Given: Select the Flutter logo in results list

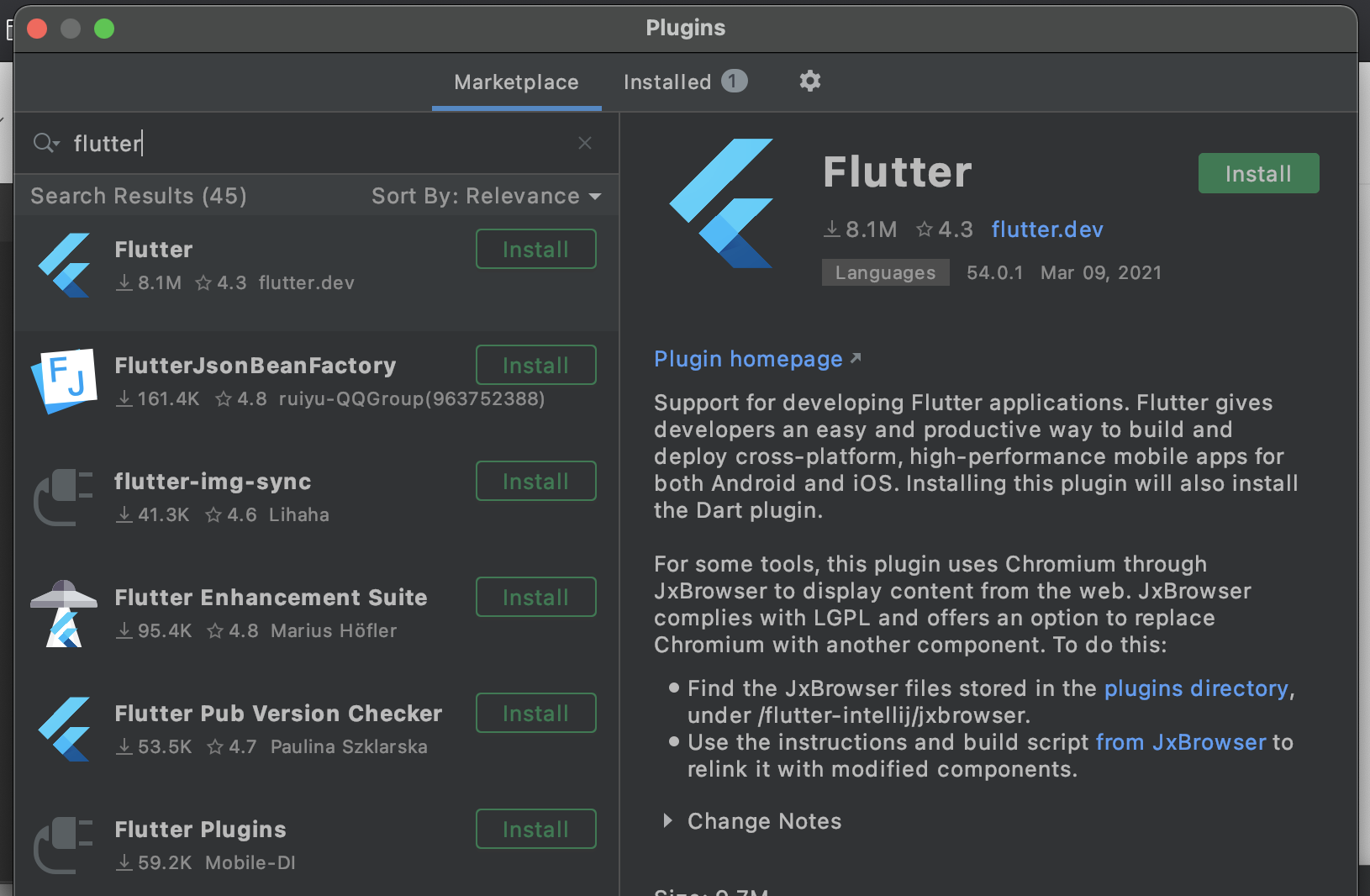Looking at the screenshot, I should coord(64,266).
